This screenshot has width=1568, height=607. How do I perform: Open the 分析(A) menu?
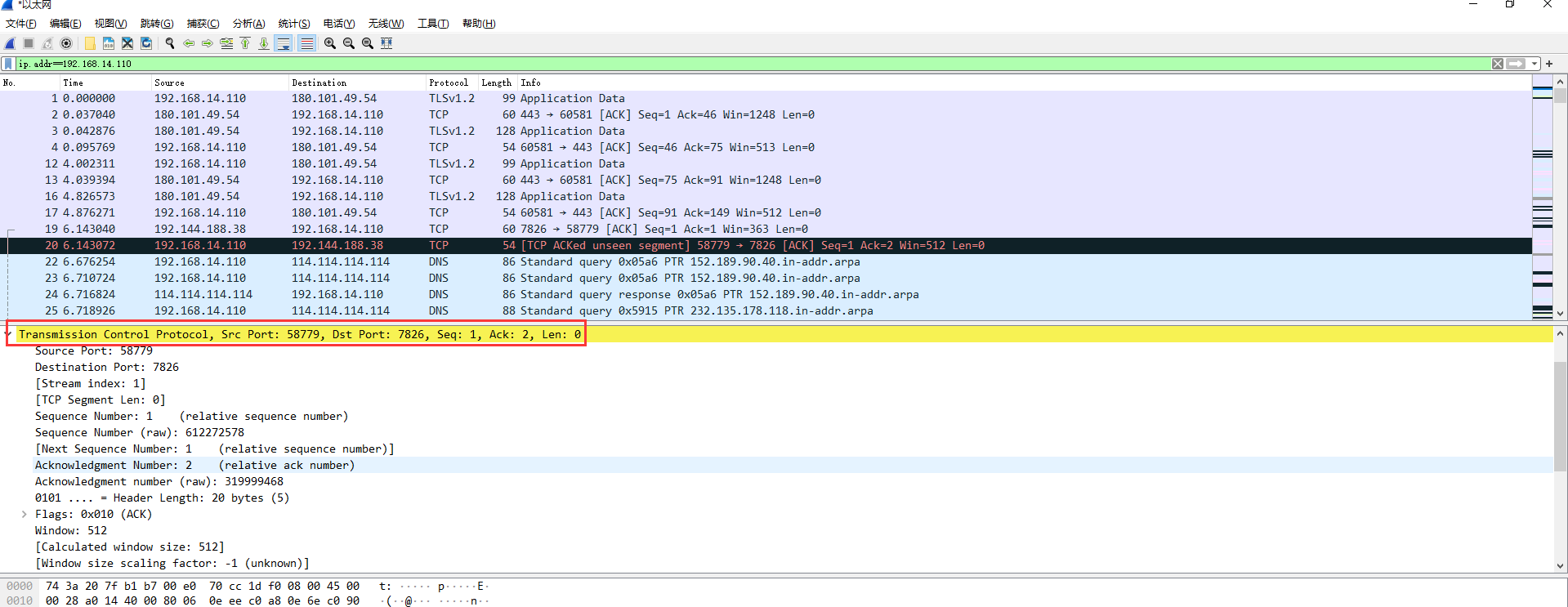(248, 24)
